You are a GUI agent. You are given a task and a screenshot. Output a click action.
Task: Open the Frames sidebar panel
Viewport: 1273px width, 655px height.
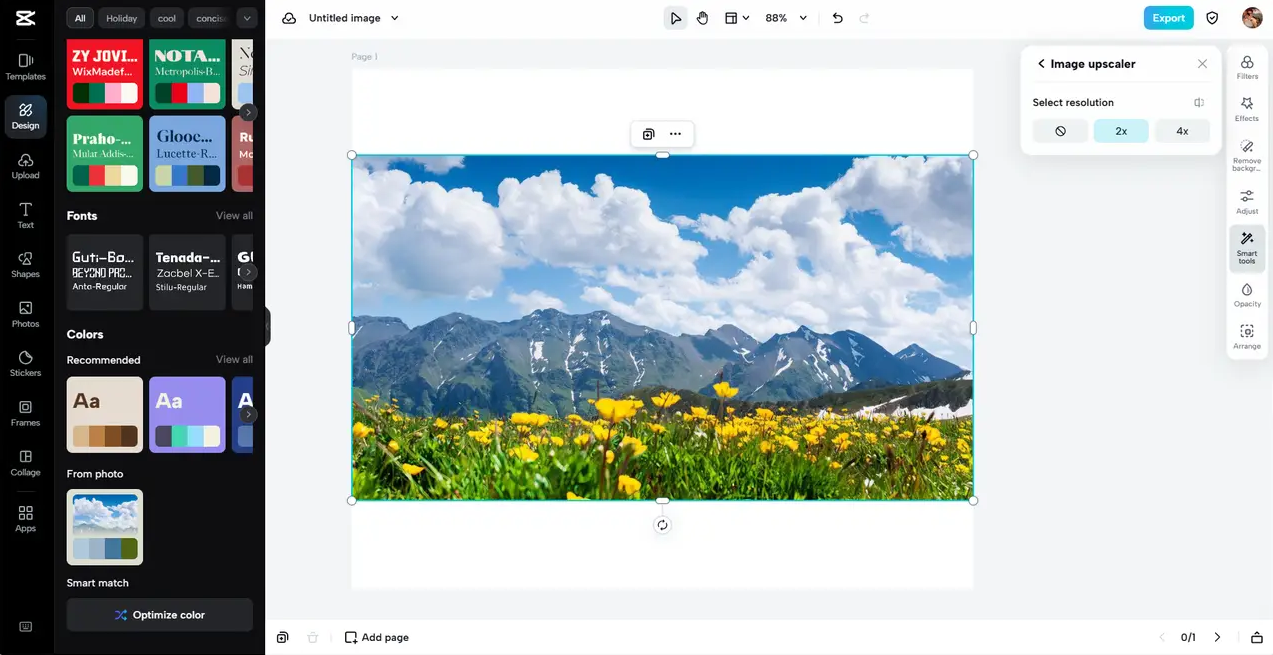[26, 413]
